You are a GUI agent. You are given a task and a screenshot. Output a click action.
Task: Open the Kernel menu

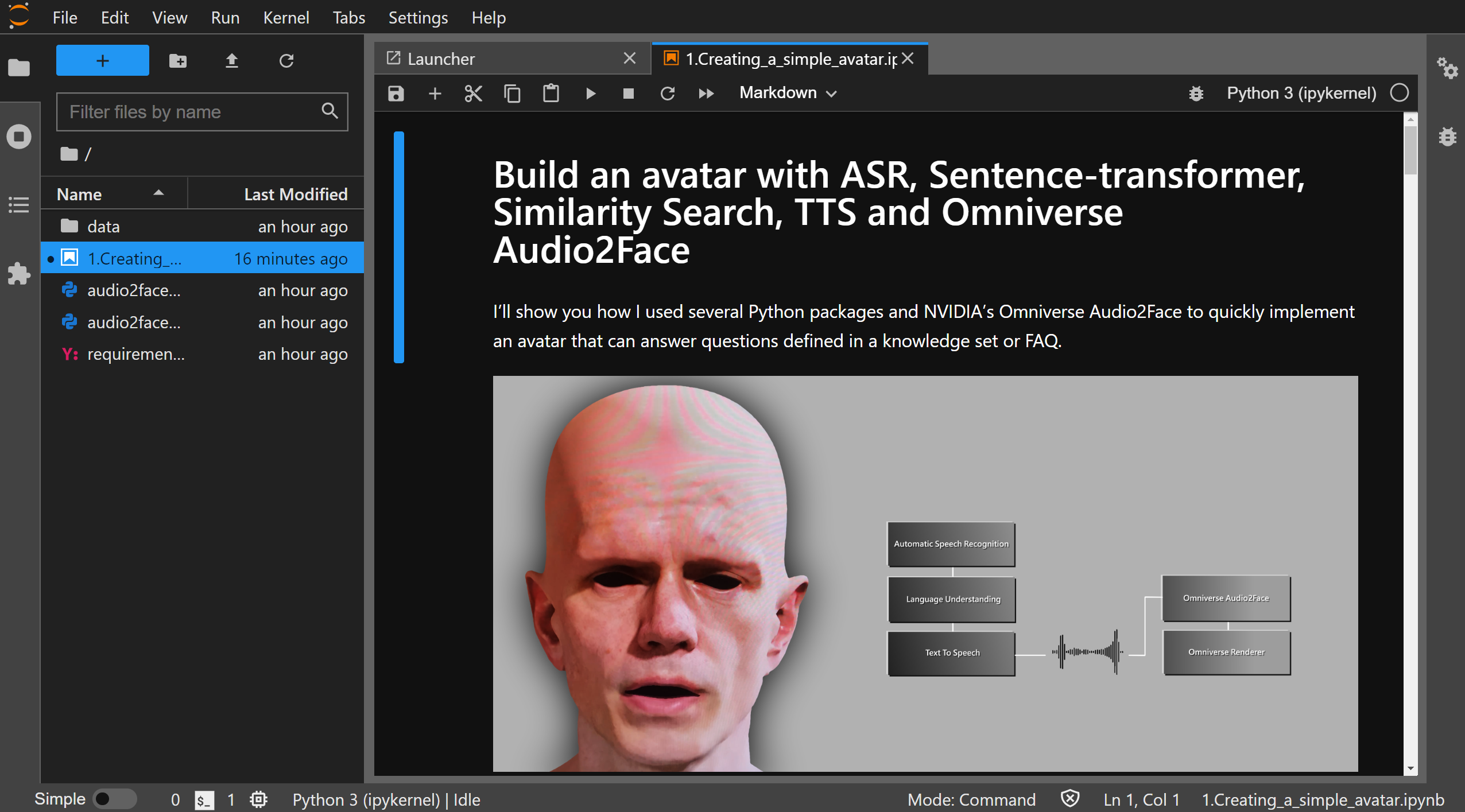point(285,17)
